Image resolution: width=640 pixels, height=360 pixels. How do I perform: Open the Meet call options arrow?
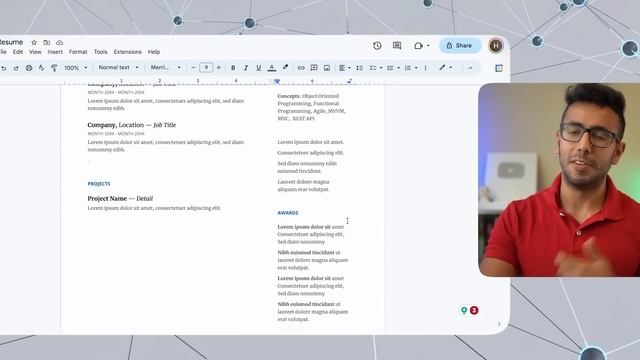pyautogui.click(x=428, y=46)
